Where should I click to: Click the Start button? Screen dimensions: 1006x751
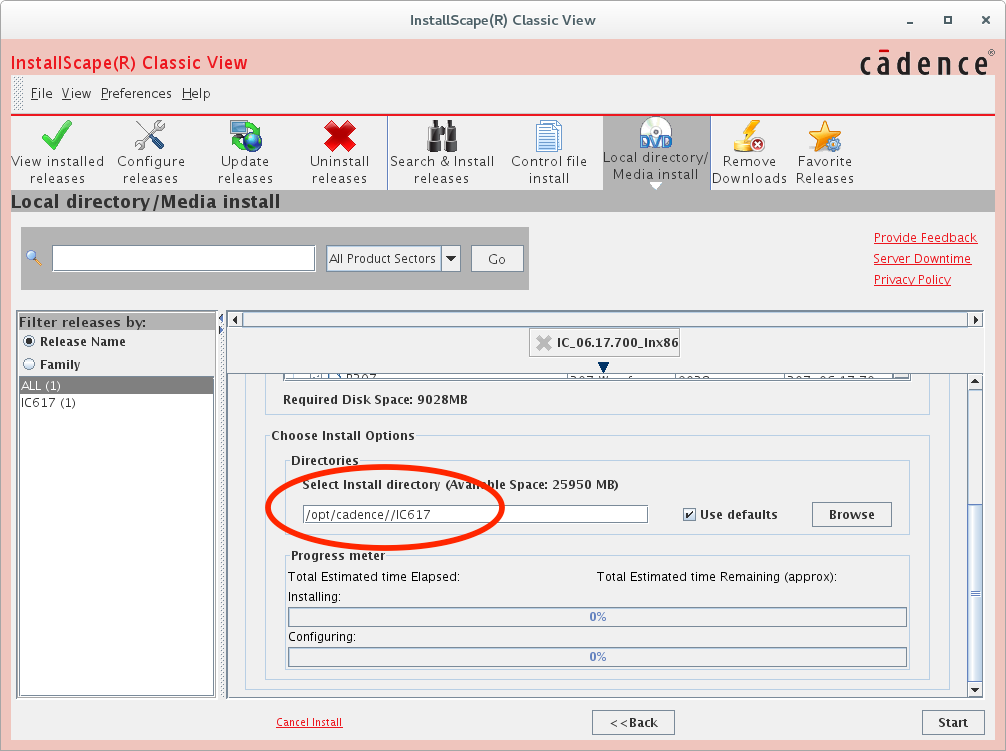(x=953, y=722)
